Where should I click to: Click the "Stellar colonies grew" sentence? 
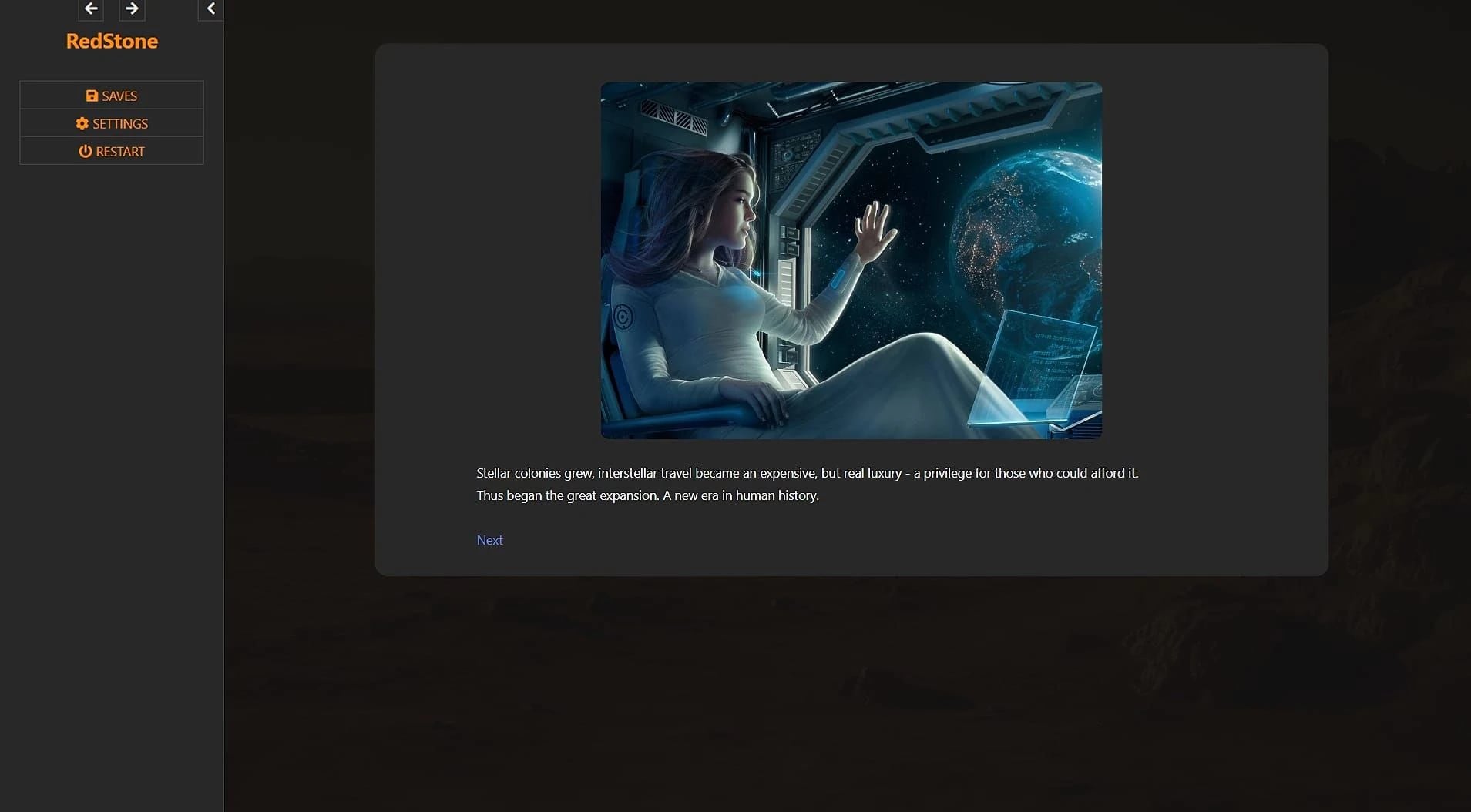807,473
